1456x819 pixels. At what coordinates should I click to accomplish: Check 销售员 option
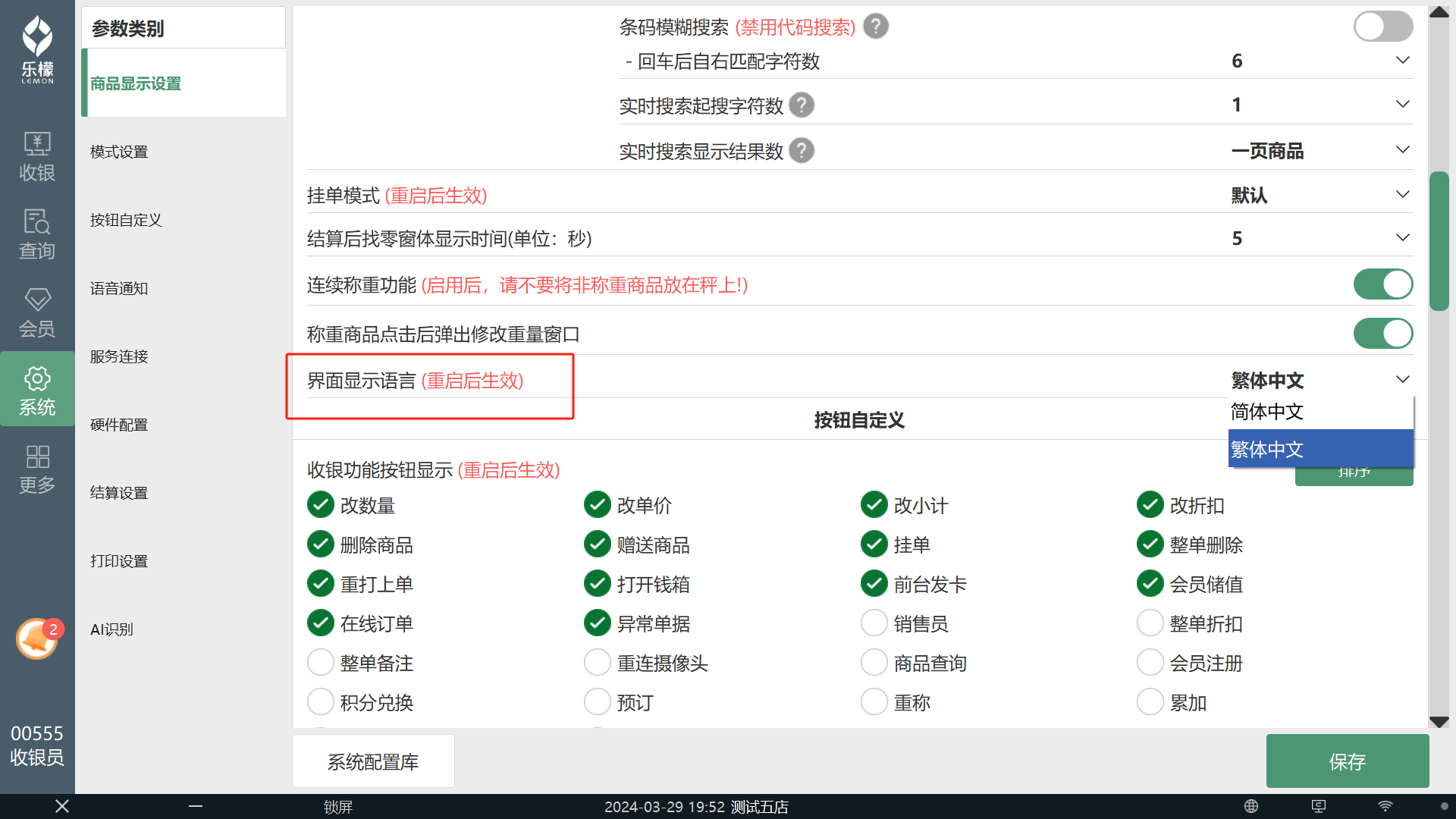pos(874,623)
